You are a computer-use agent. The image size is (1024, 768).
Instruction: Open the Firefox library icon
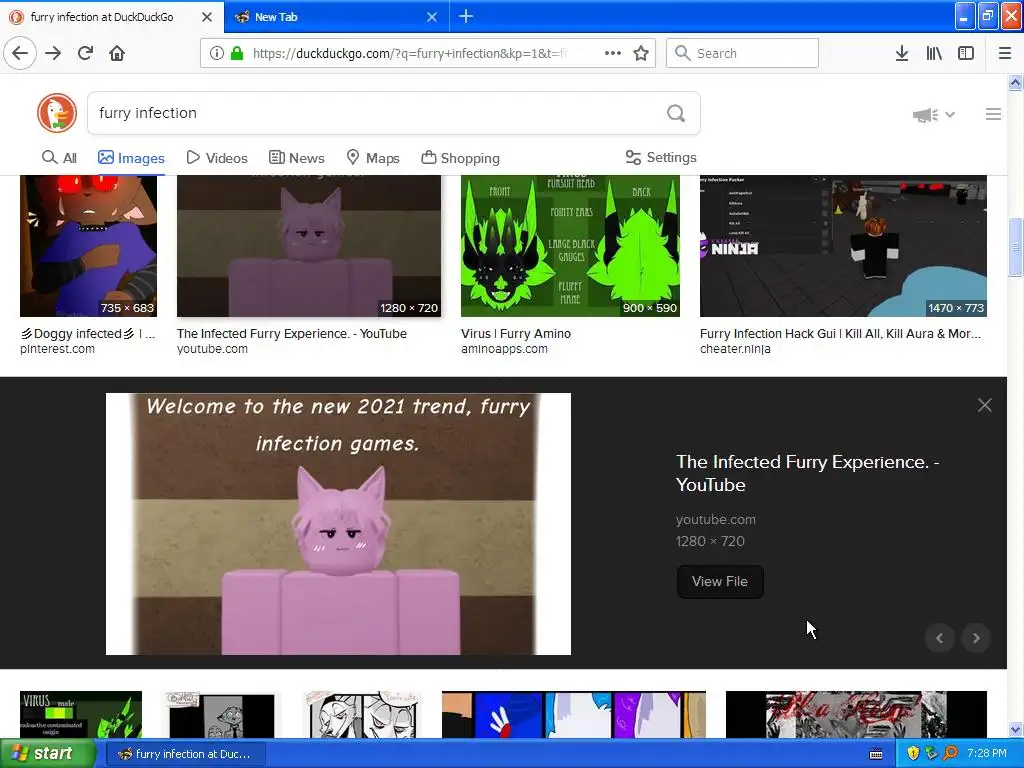934,53
